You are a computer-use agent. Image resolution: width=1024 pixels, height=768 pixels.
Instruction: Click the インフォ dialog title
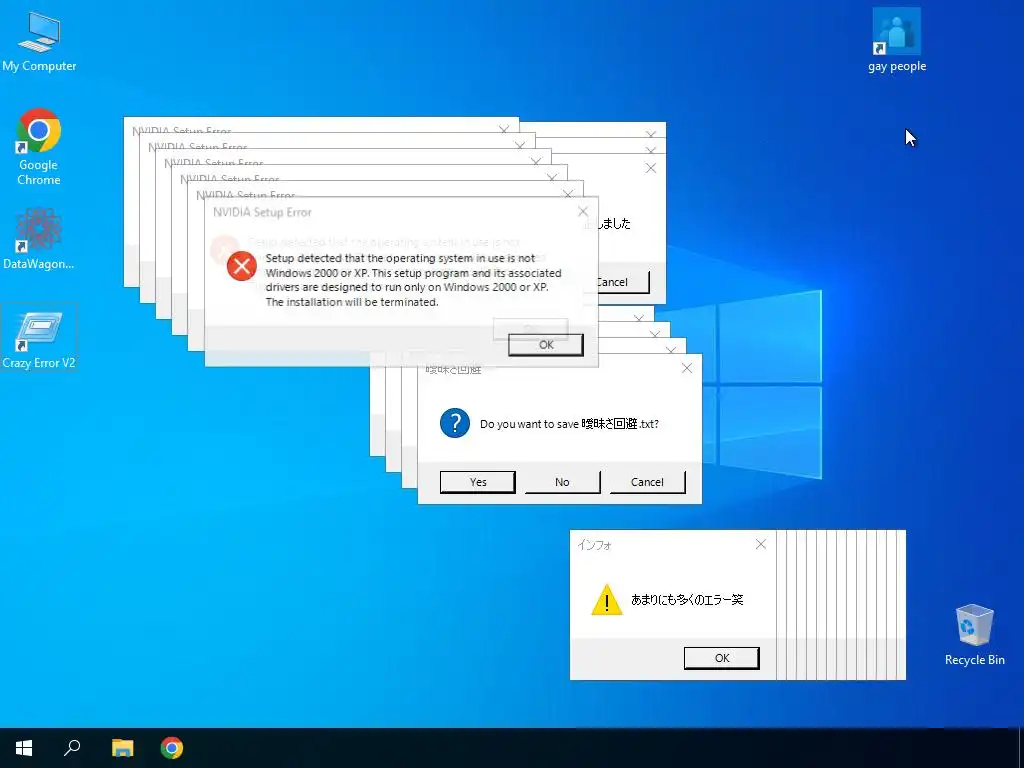[x=594, y=545]
